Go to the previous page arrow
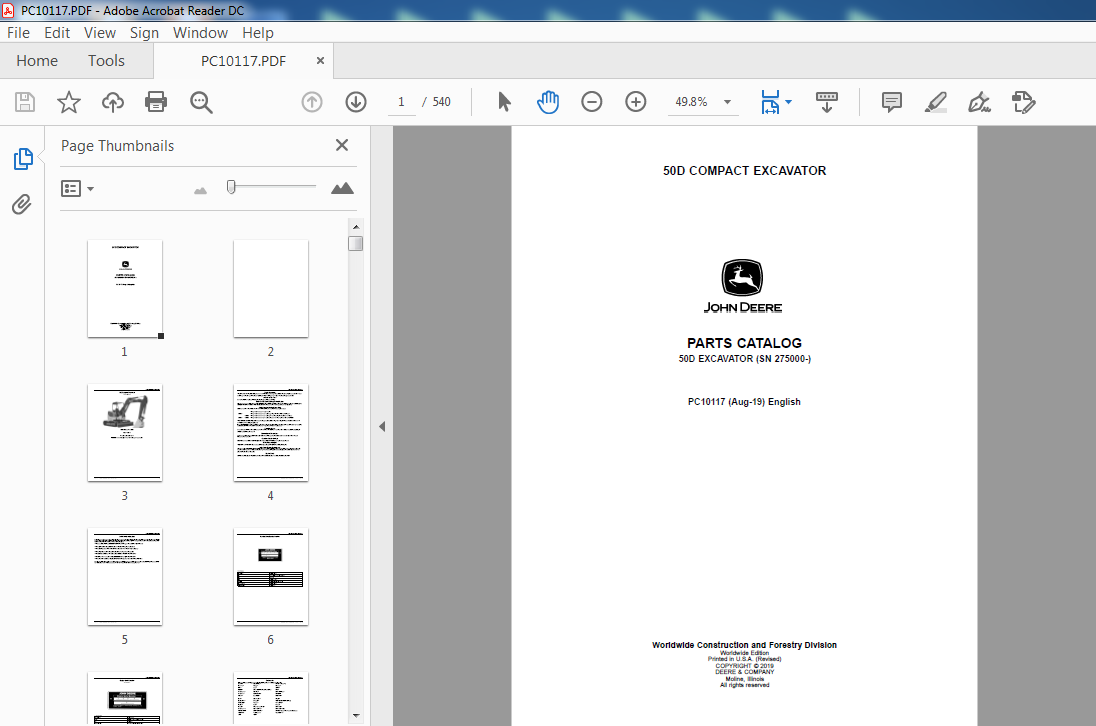The height and width of the screenshot is (726, 1096). (x=312, y=102)
